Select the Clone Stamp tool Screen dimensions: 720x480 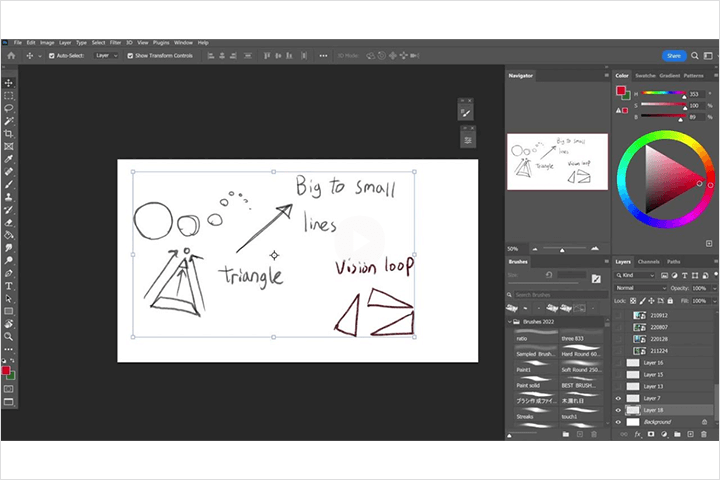click(9, 197)
